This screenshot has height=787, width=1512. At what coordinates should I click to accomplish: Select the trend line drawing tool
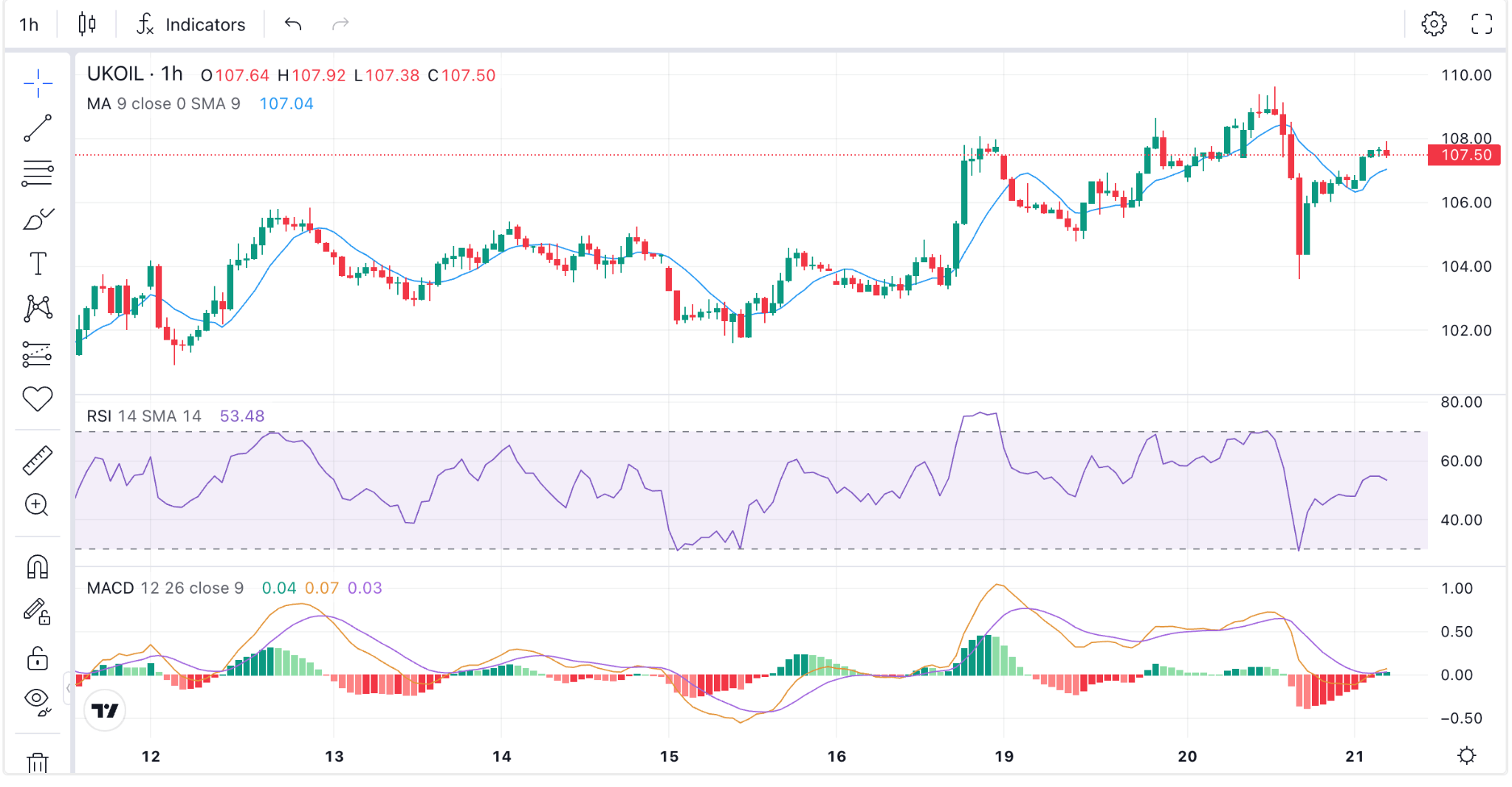[x=38, y=128]
